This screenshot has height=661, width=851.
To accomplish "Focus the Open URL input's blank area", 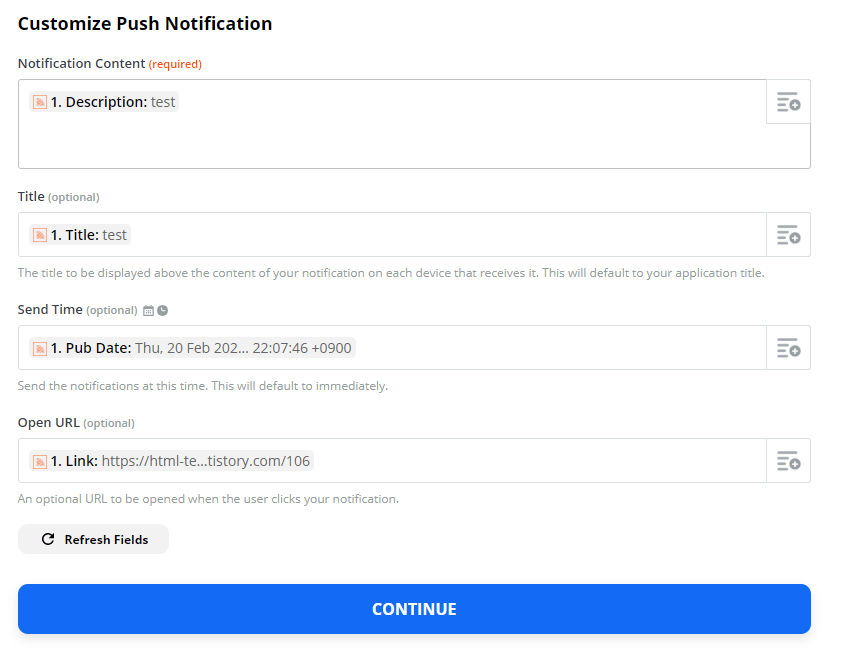I will tap(540, 461).
